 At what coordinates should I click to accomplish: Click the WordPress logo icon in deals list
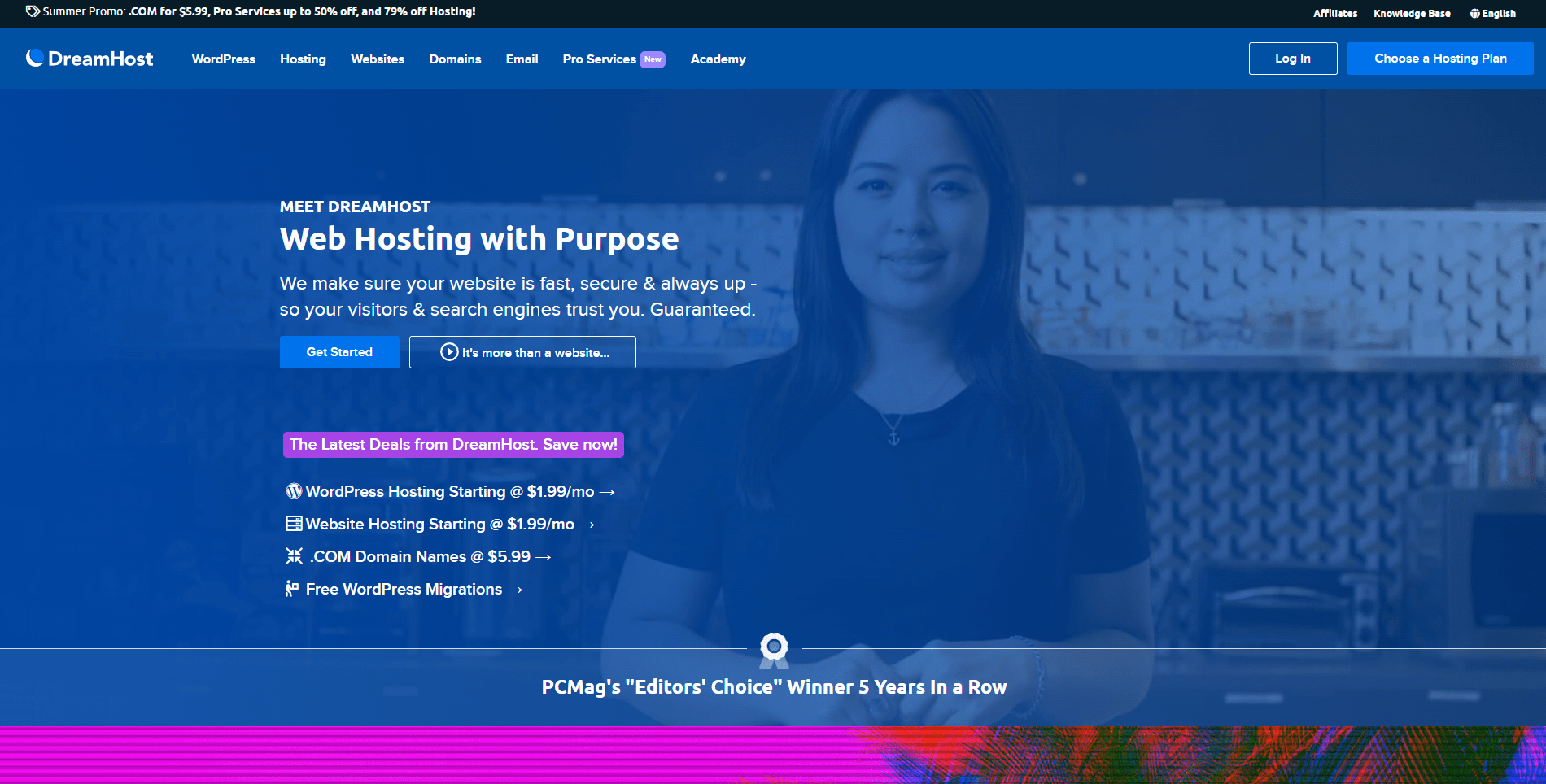pos(294,491)
